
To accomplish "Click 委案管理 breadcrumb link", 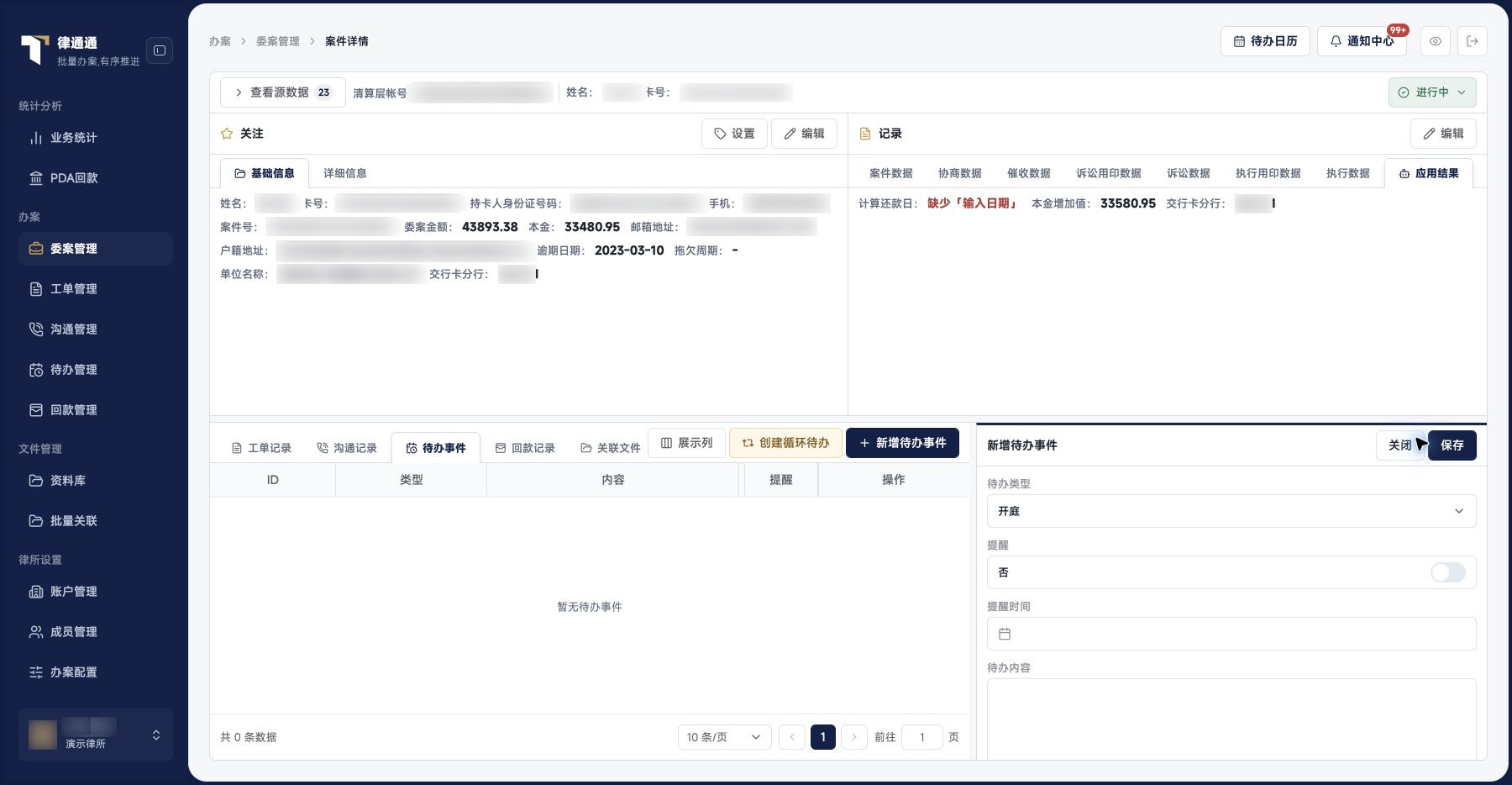I will click(278, 41).
